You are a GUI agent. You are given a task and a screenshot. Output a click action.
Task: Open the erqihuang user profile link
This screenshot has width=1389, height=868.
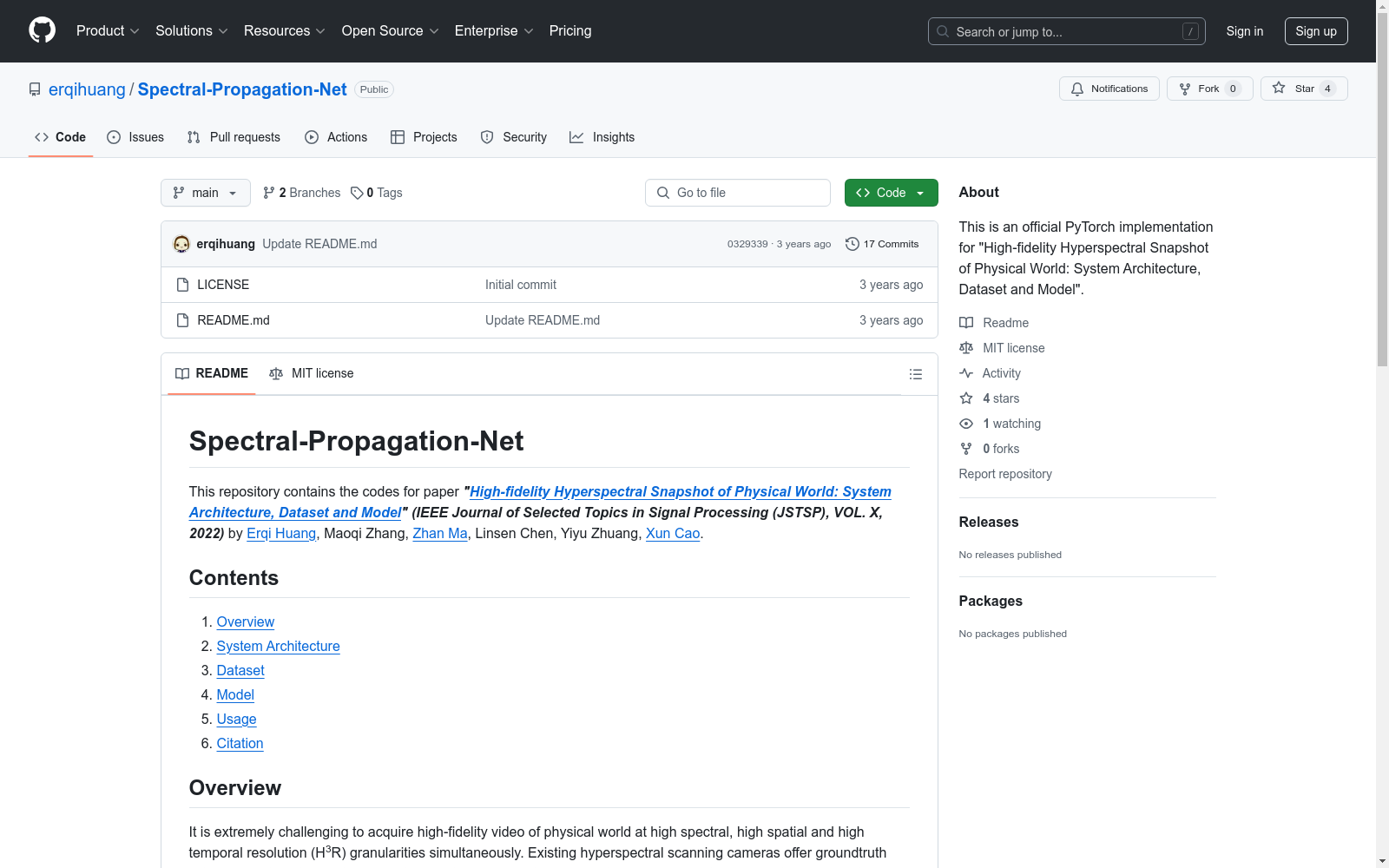coord(87,89)
